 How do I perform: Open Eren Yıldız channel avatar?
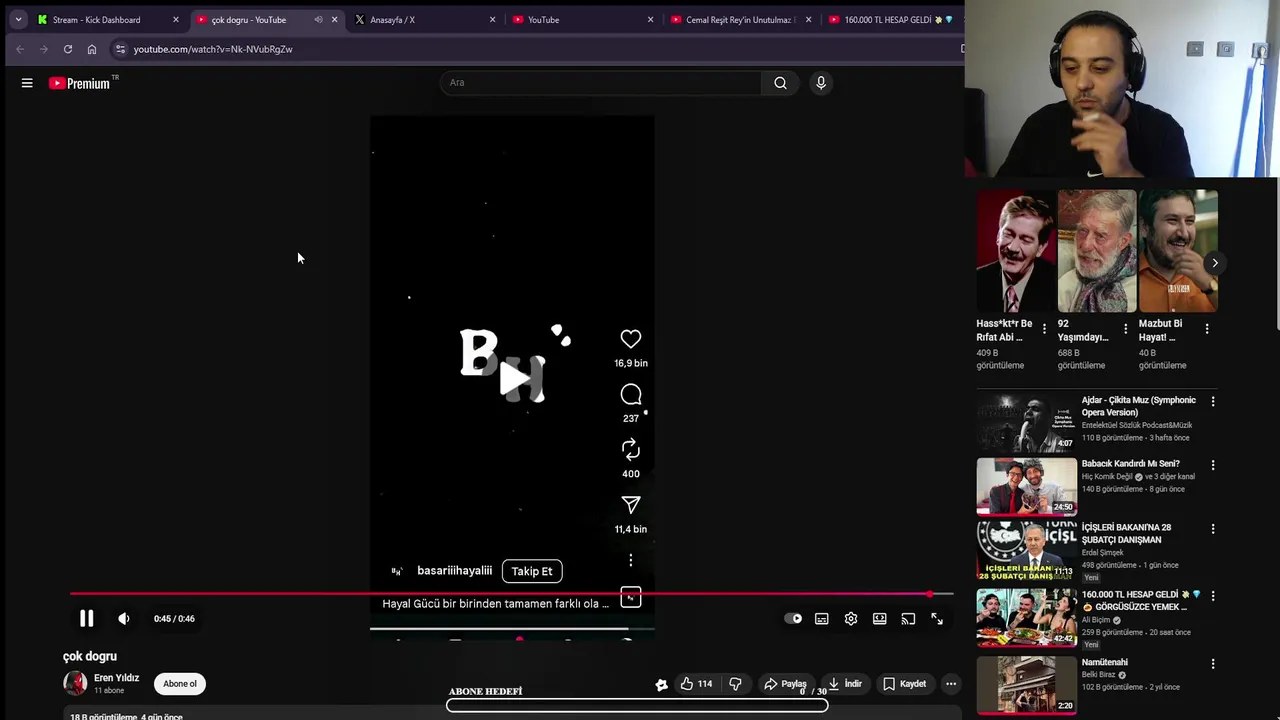[x=75, y=683]
